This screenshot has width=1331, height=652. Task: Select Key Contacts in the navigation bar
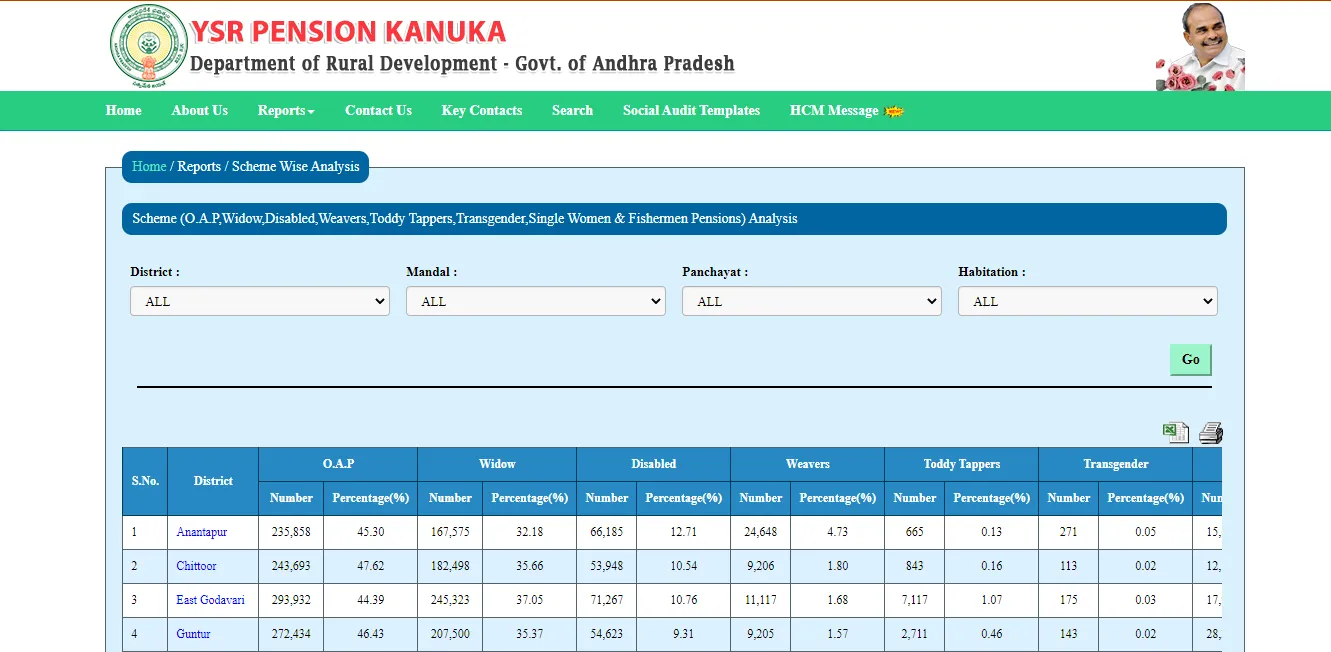pos(482,111)
